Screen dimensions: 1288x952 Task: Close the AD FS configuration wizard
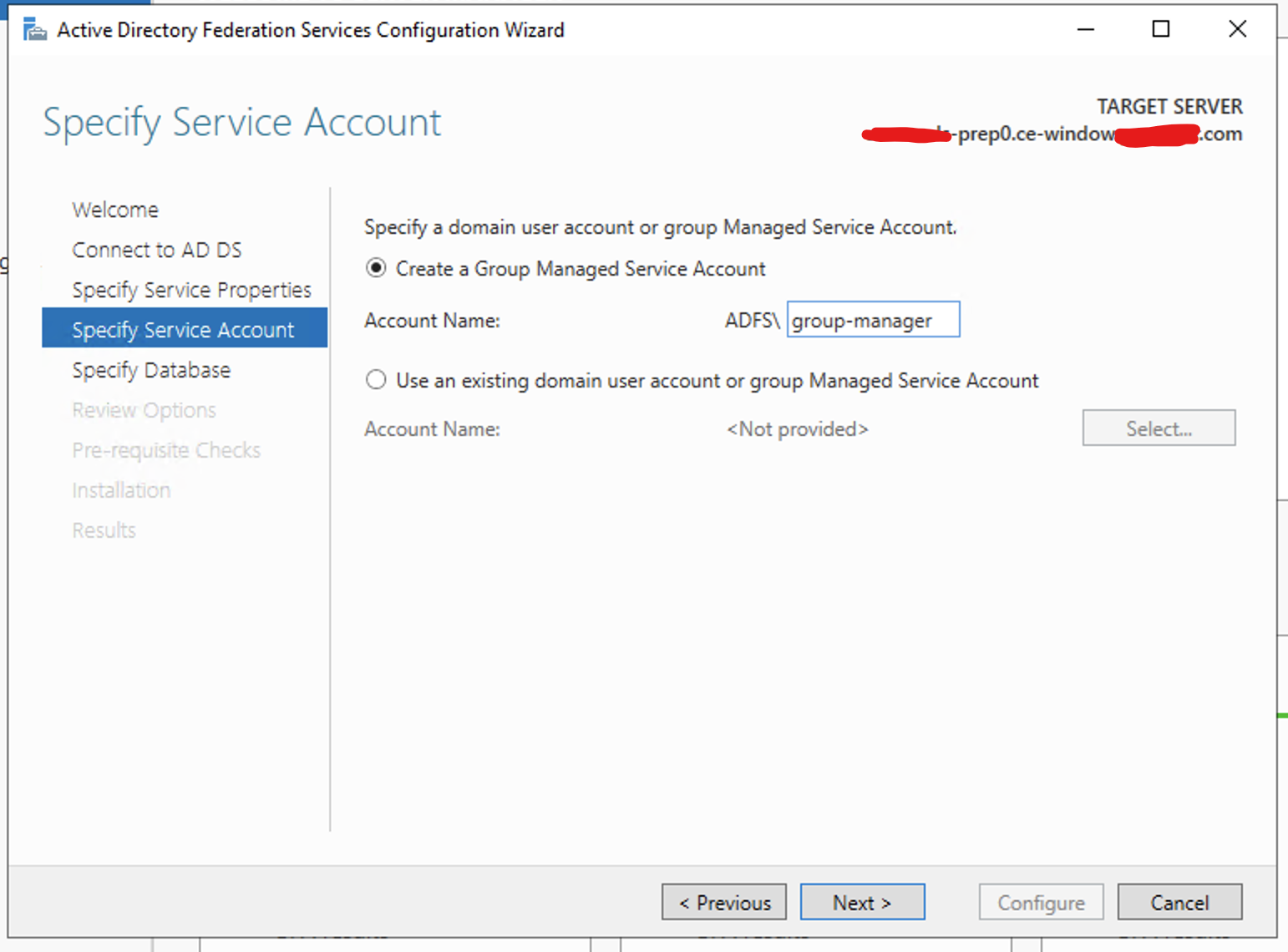[1237, 29]
